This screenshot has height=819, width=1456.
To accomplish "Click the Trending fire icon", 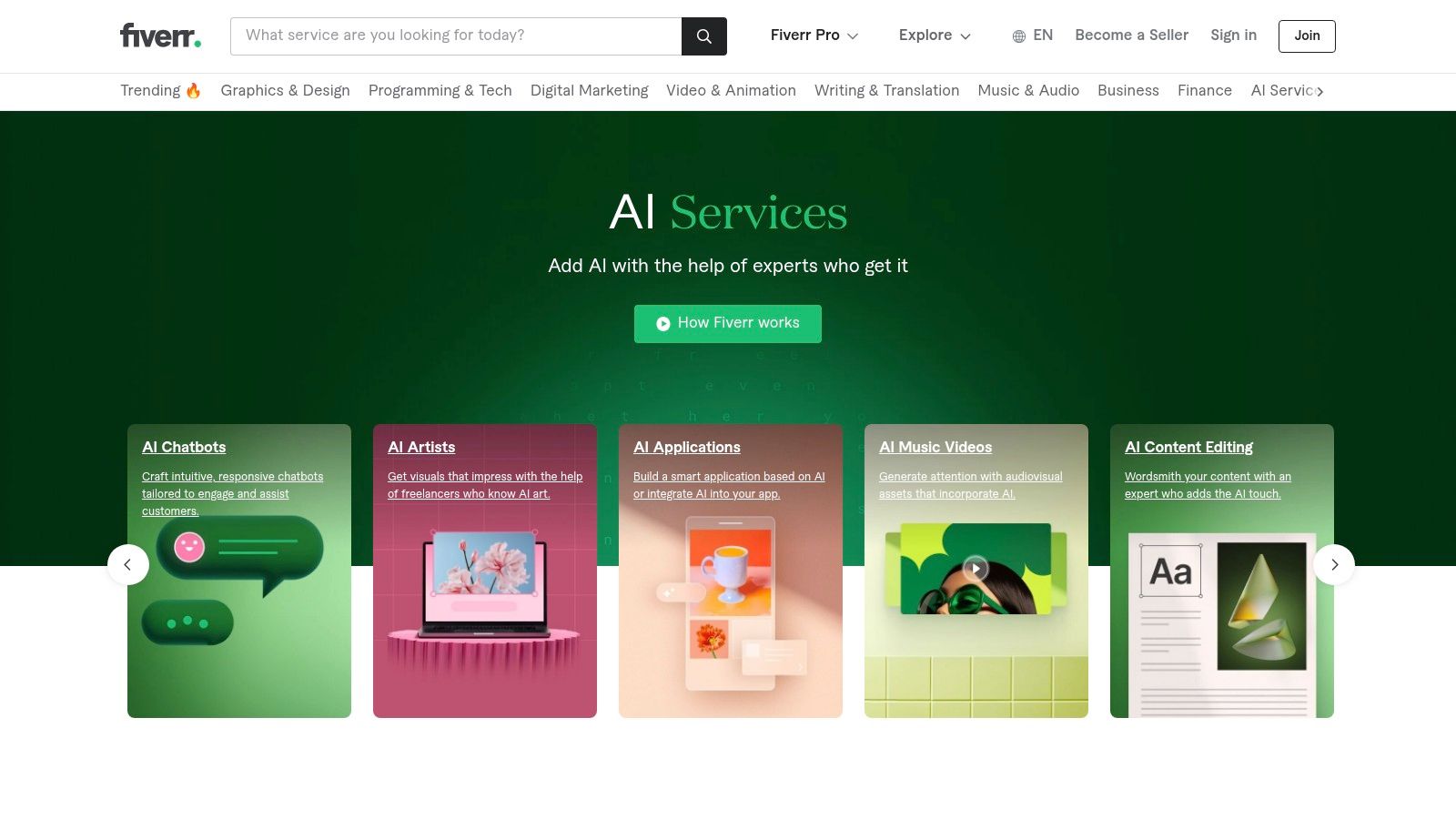I will [x=193, y=91].
